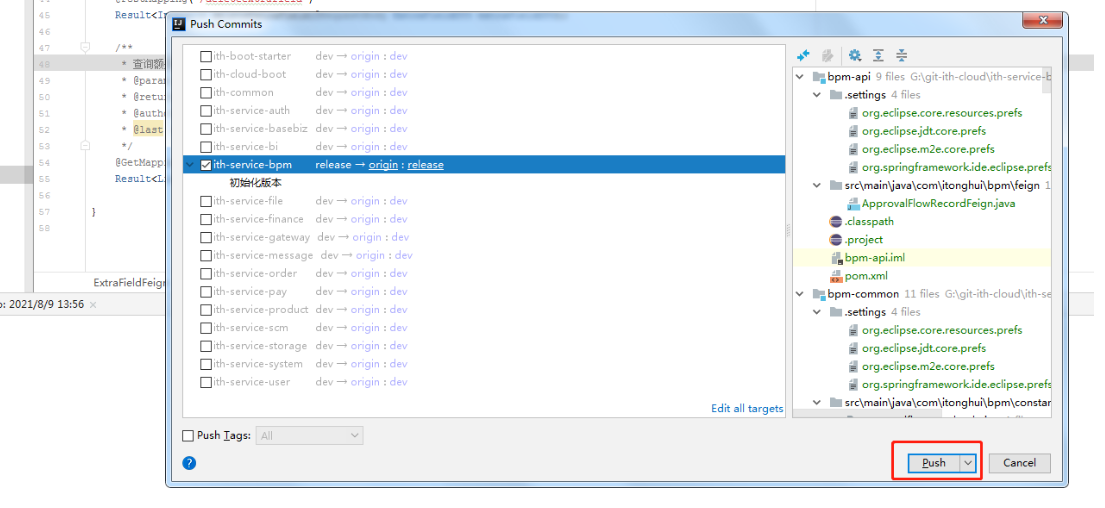This screenshot has width=1105, height=508.
Task: Click the pom.xml Maven file icon
Action: coord(836,276)
